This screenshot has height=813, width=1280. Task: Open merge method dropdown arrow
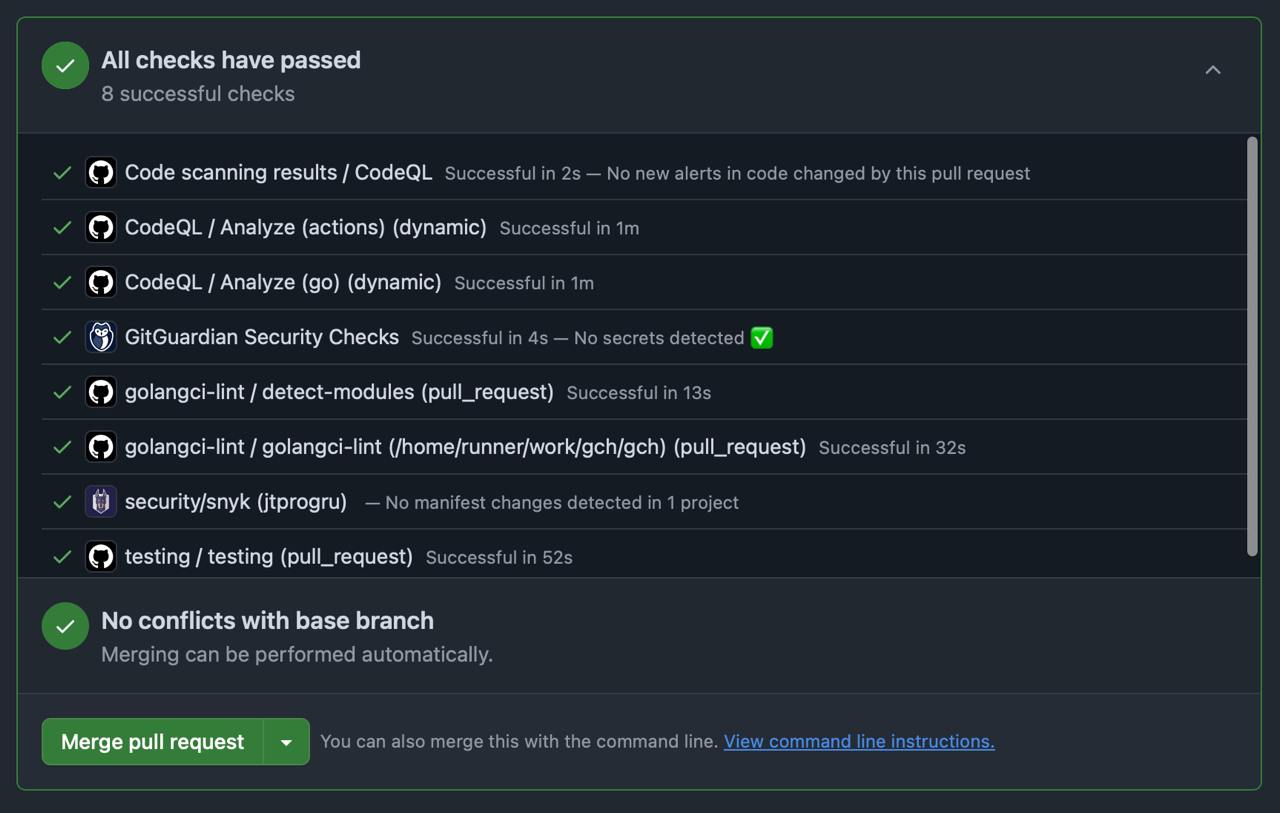pos(286,742)
